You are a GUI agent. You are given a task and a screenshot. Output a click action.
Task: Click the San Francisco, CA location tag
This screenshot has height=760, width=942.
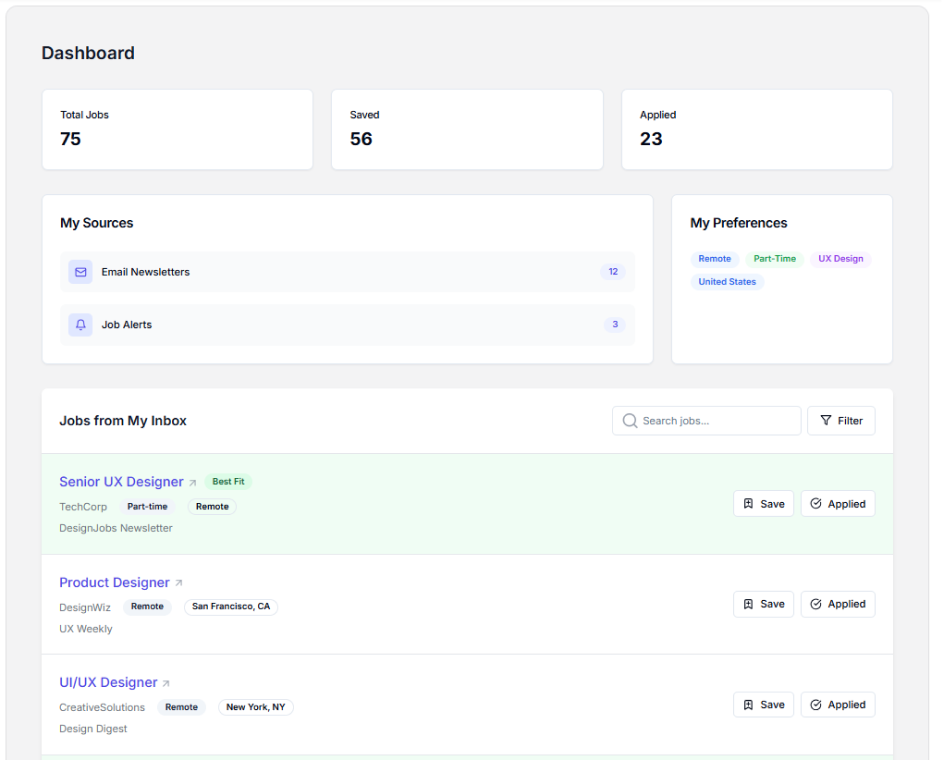point(231,607)
